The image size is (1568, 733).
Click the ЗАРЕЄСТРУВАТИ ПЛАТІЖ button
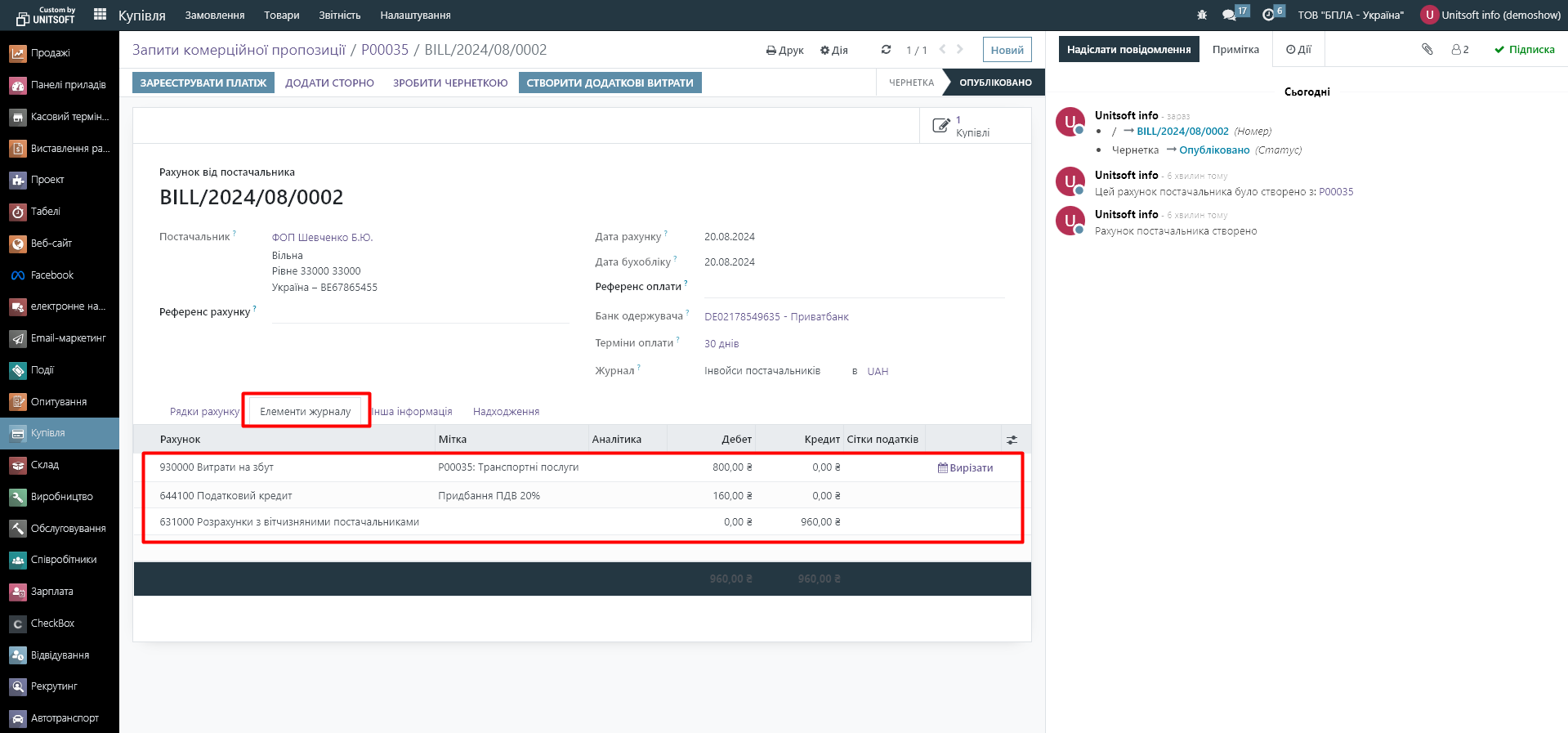(x=203, y=83)
